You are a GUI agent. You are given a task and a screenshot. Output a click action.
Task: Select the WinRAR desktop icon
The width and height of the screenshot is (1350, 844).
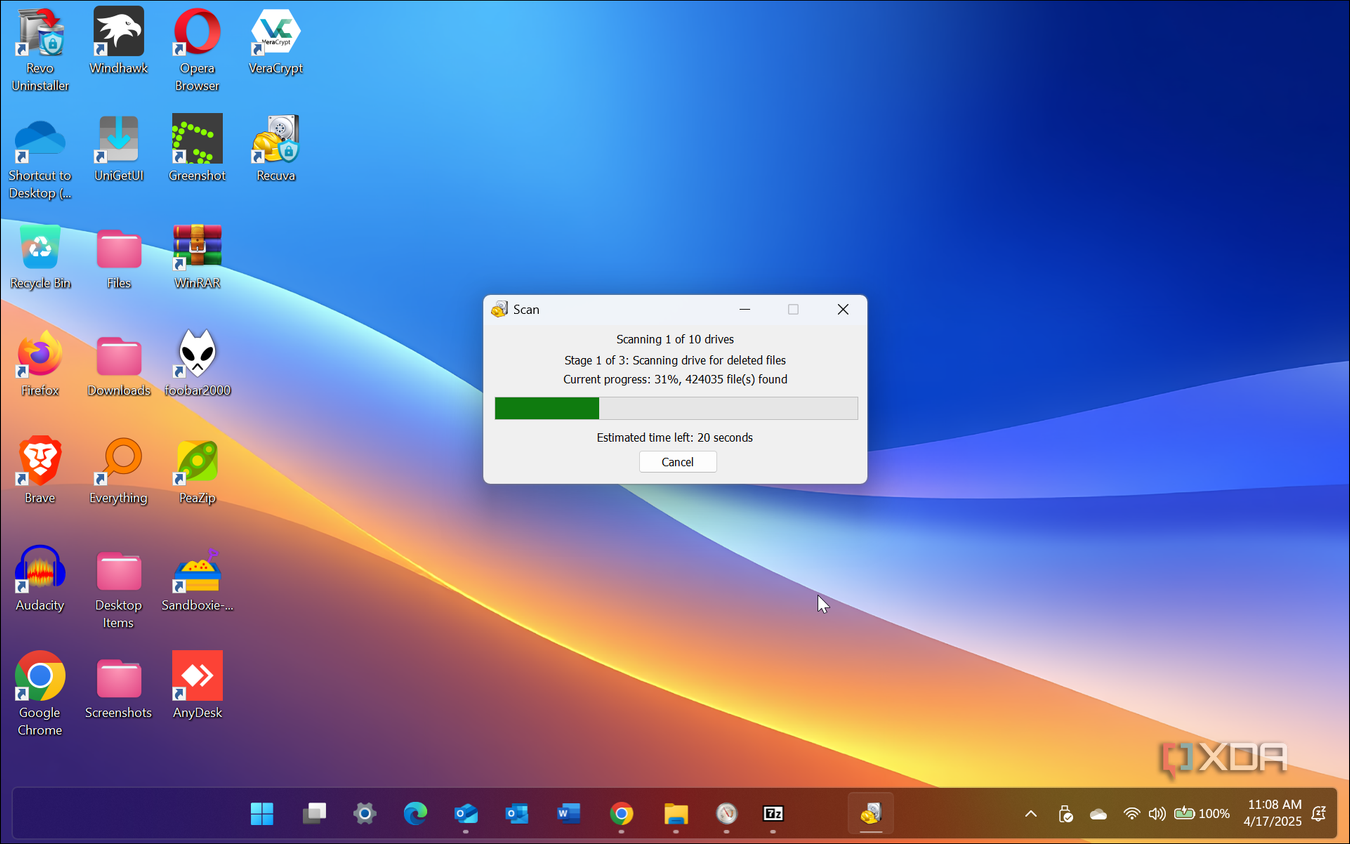pyautogui.click(x=197, y=257)
